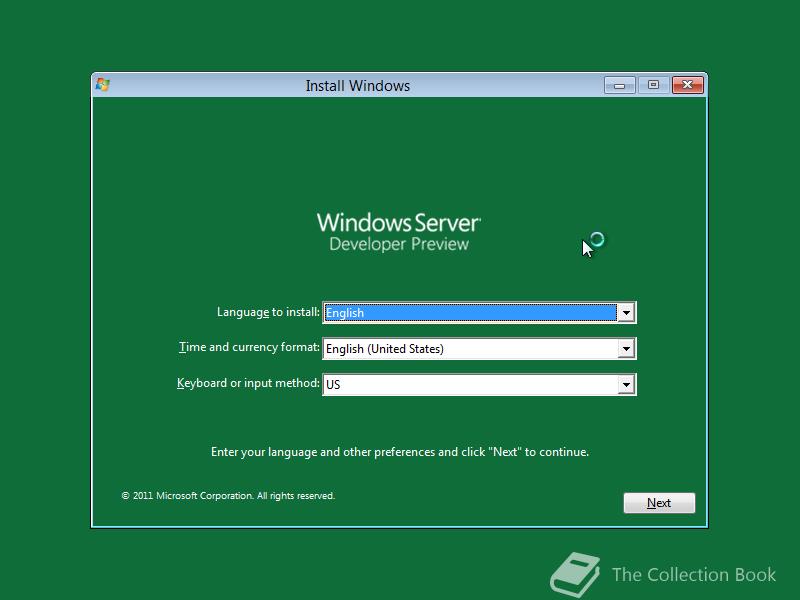Minimize the Install Windows dialog

619,85
